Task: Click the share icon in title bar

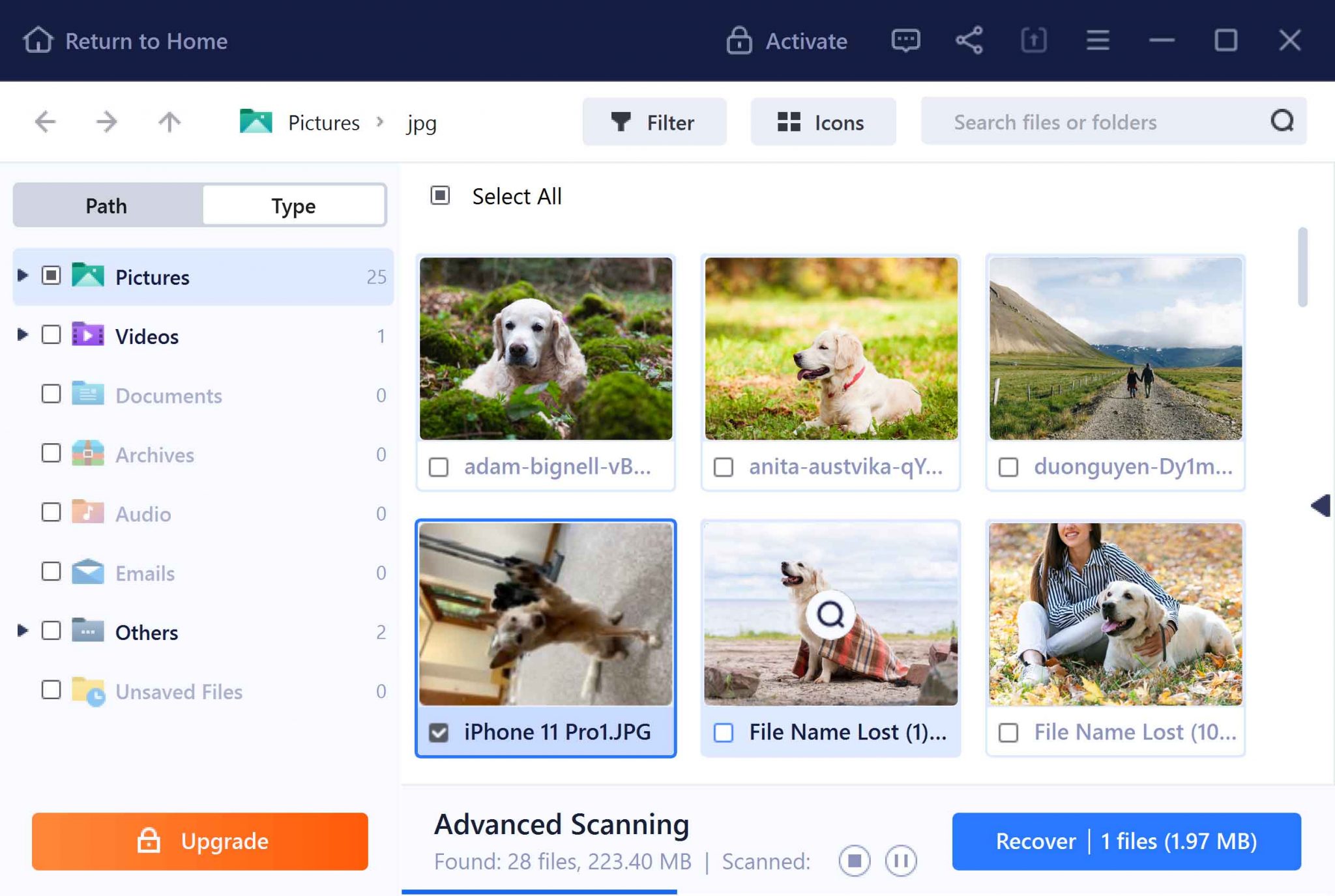Action: tap(968, 40)
